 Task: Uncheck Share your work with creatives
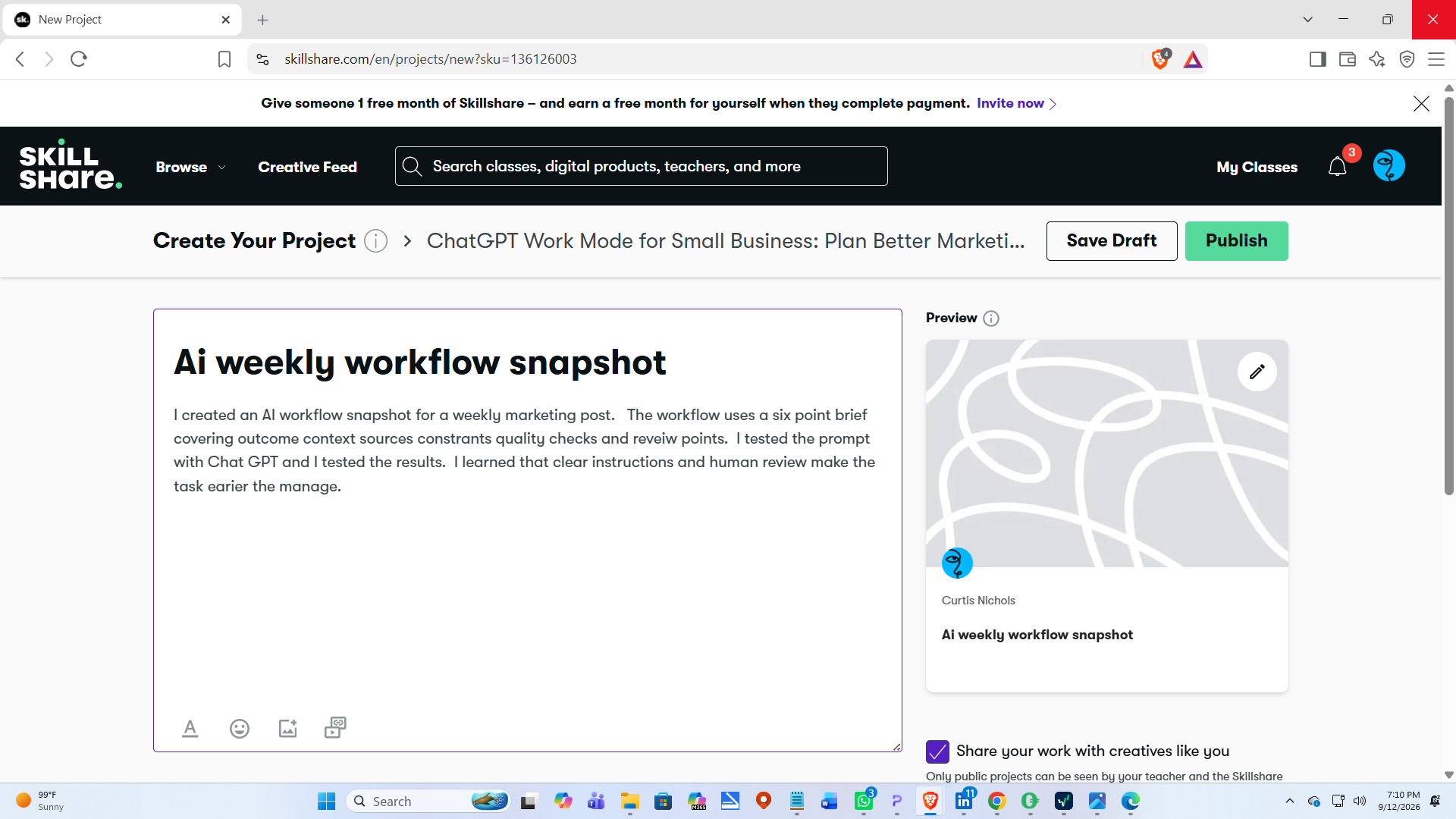click(937, 752)
